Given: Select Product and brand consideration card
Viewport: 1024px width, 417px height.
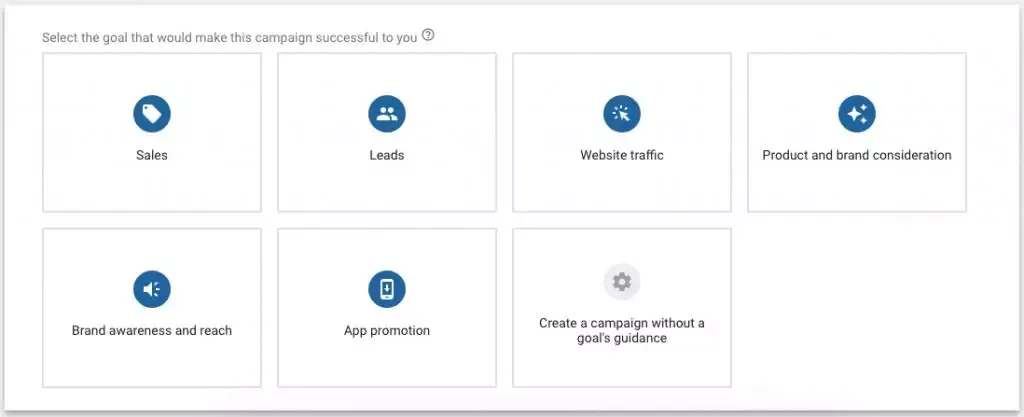Looking at the screenshot, I should (857, 132).
